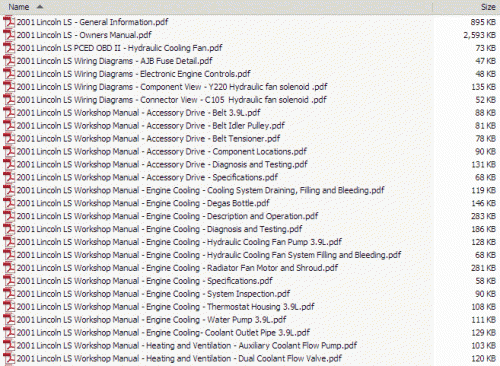The width and height of the screenshot is (500, 366).
Task: Click file name 'Radiator Fan Motor and Shroud.pdf'
Action: click(177, 268)
